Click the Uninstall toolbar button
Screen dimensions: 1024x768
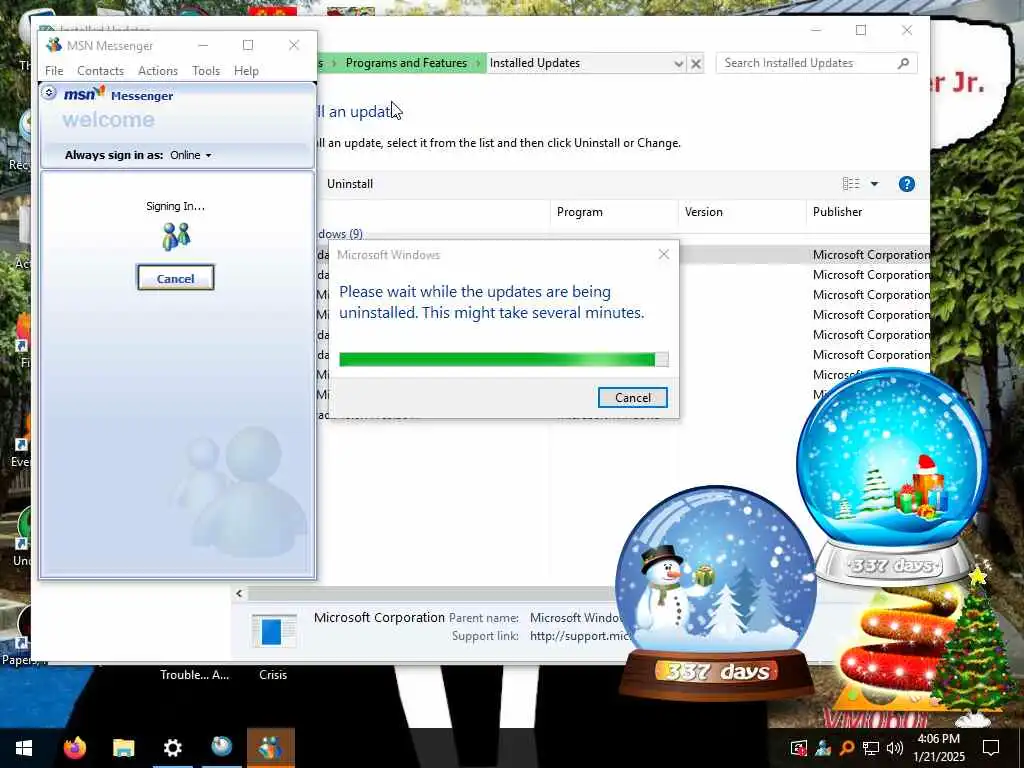click(349, 184)
